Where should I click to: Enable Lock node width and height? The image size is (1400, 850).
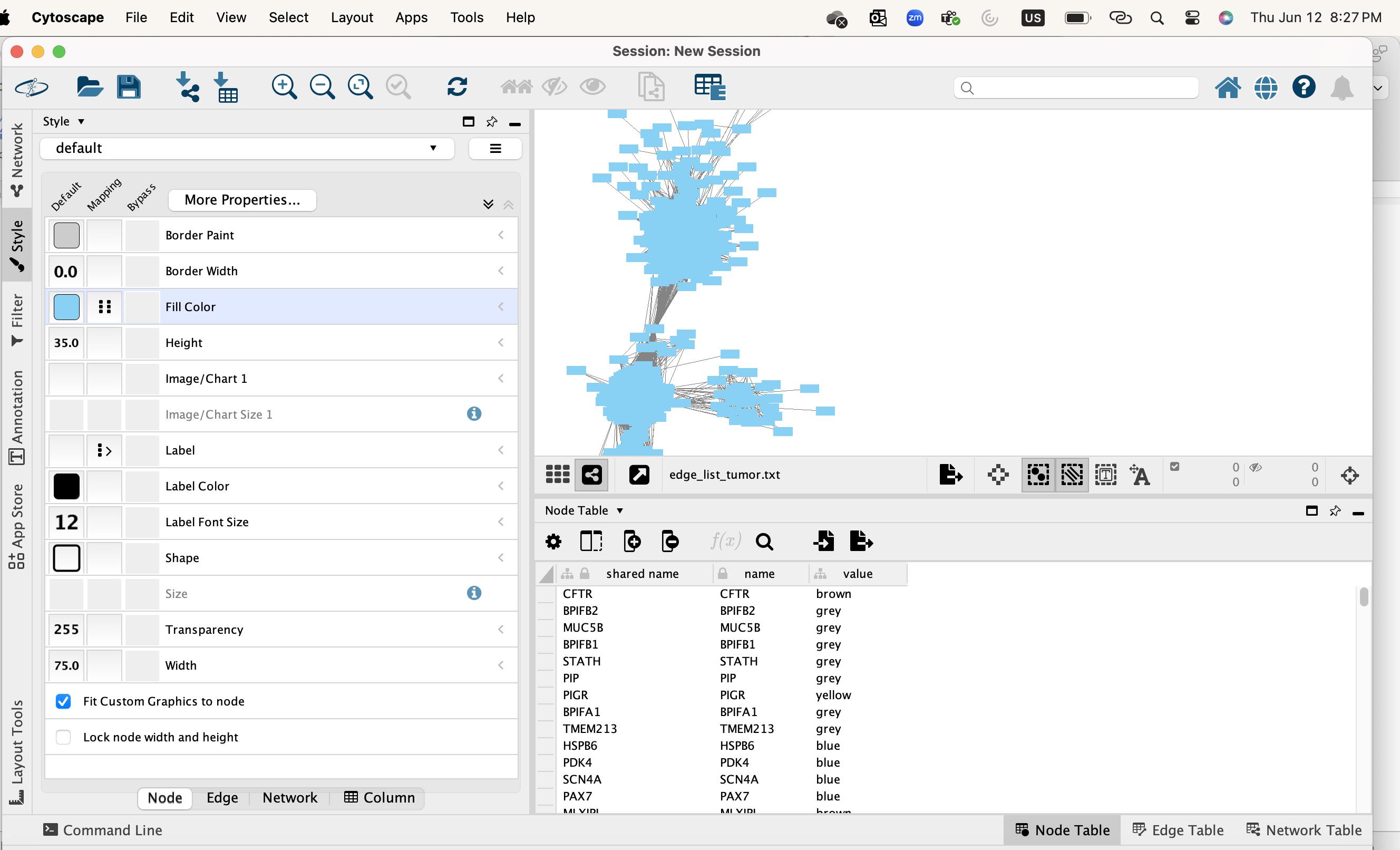[63, 737]
